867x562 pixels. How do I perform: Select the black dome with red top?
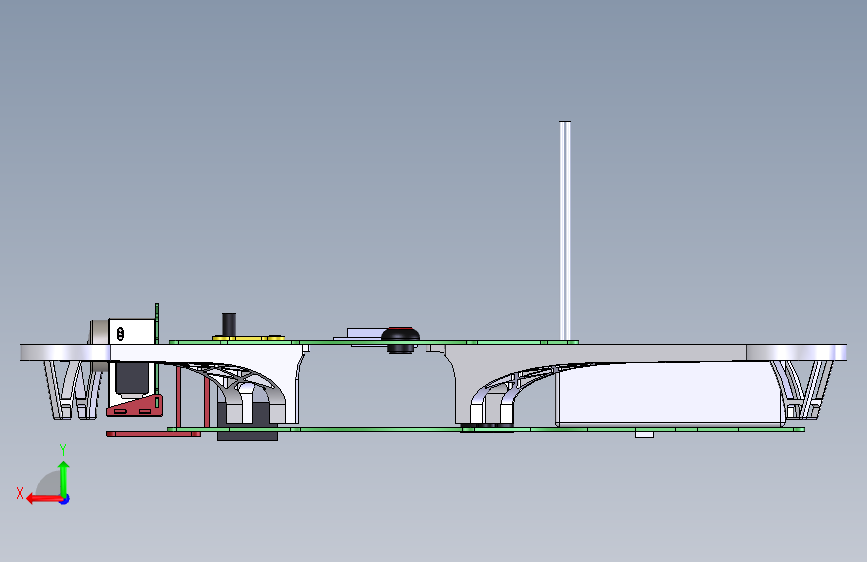click(x=400, y=334)
